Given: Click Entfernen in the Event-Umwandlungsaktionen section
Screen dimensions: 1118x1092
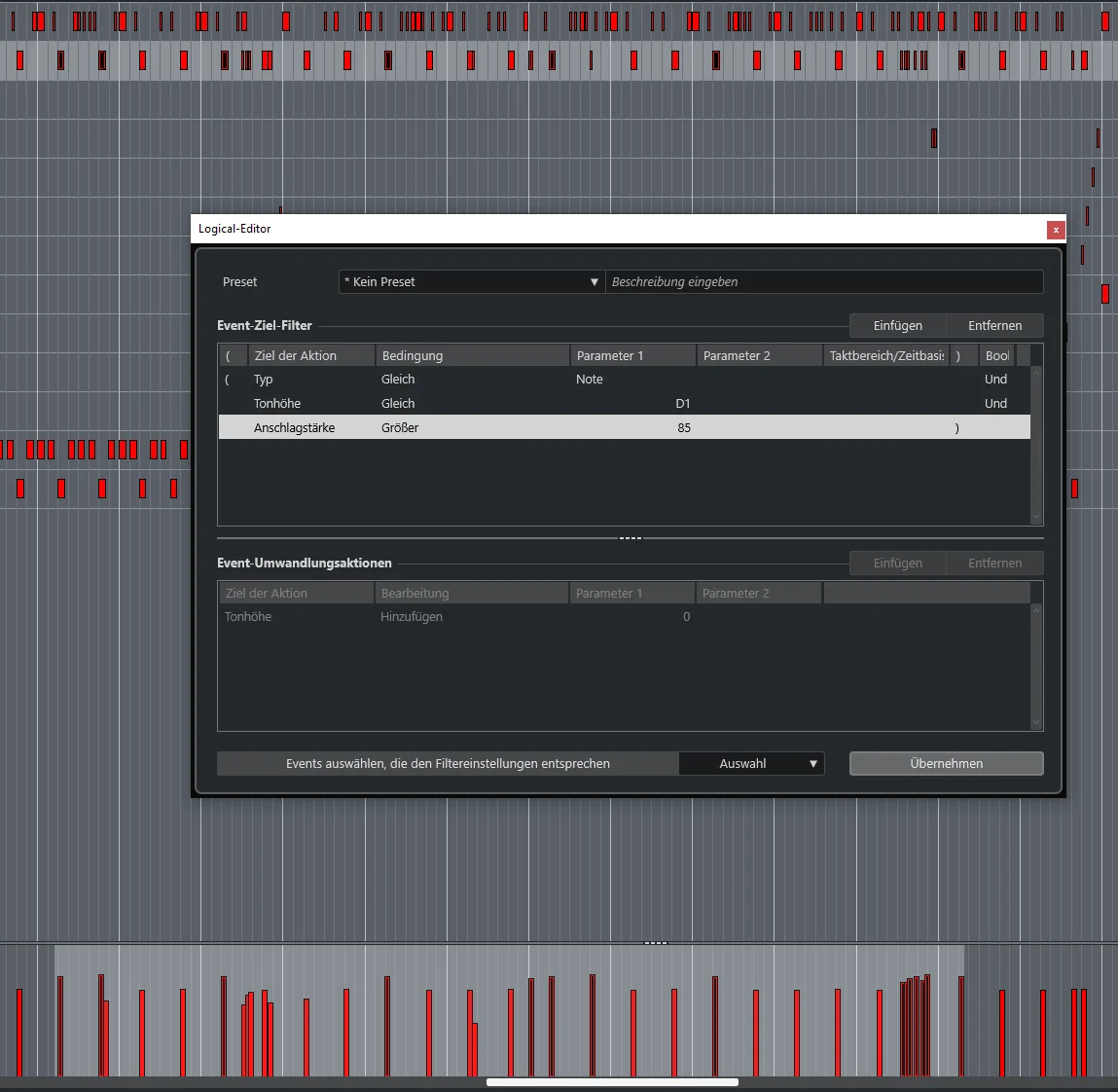Looking at the screenshot, I should click(x=994, y=563).
